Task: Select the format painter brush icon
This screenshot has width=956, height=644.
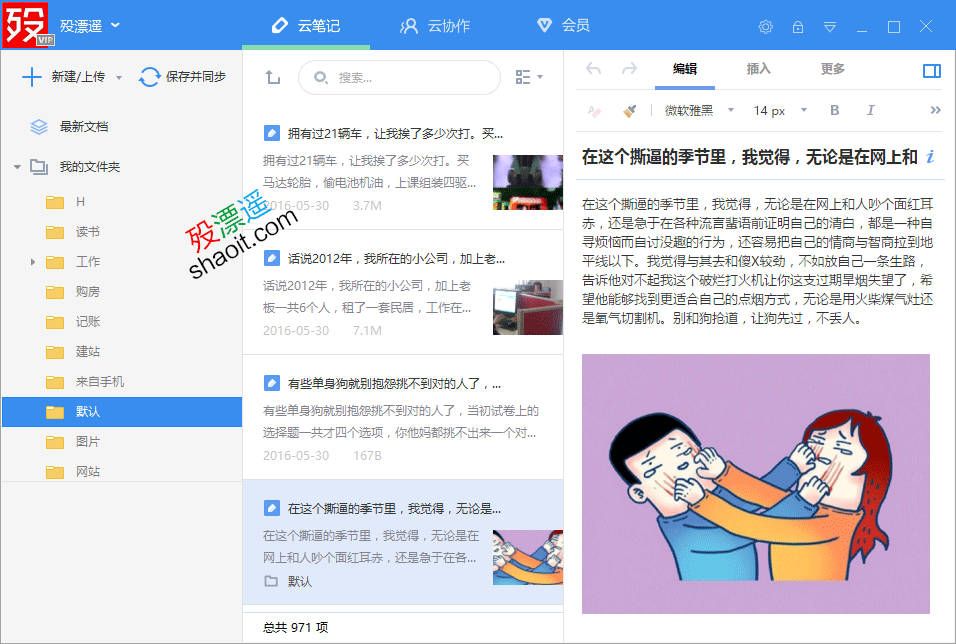Action: [630, 110]
